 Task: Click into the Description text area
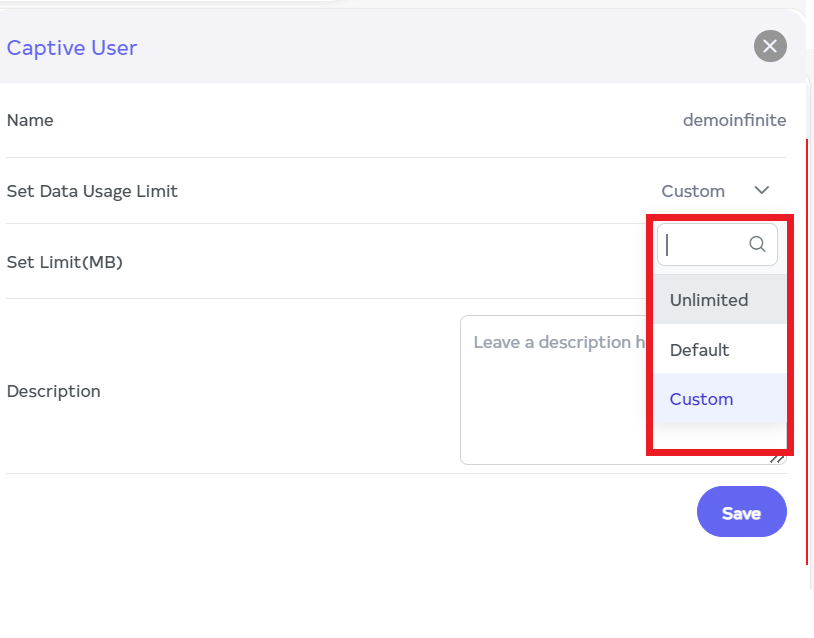(550, 400)
